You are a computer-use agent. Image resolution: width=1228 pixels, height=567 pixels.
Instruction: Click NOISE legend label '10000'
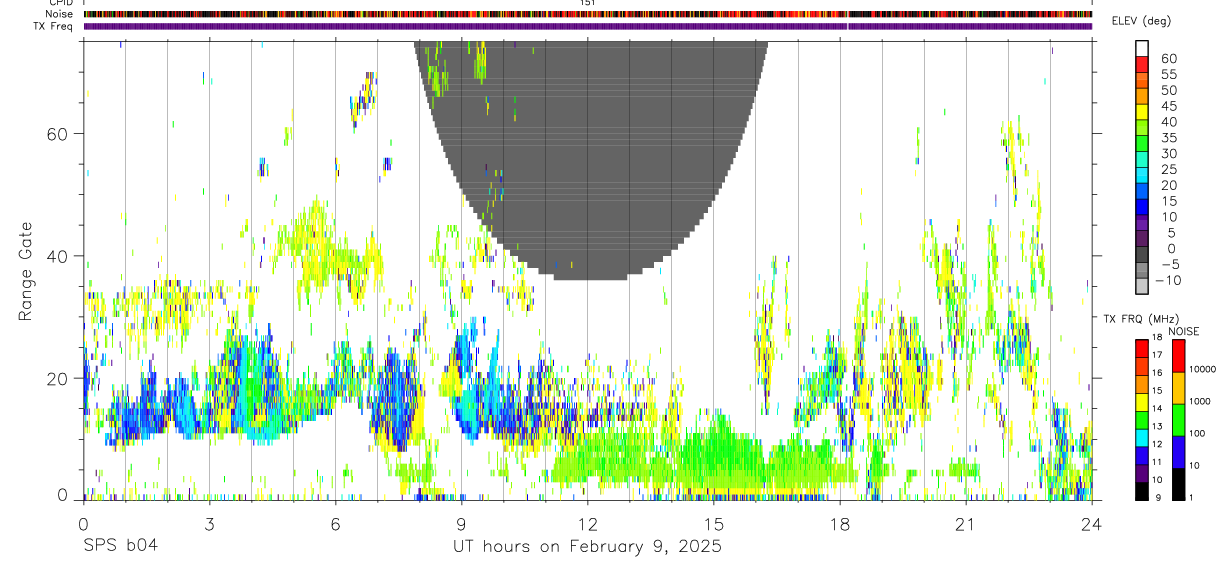click(1201, 370)
